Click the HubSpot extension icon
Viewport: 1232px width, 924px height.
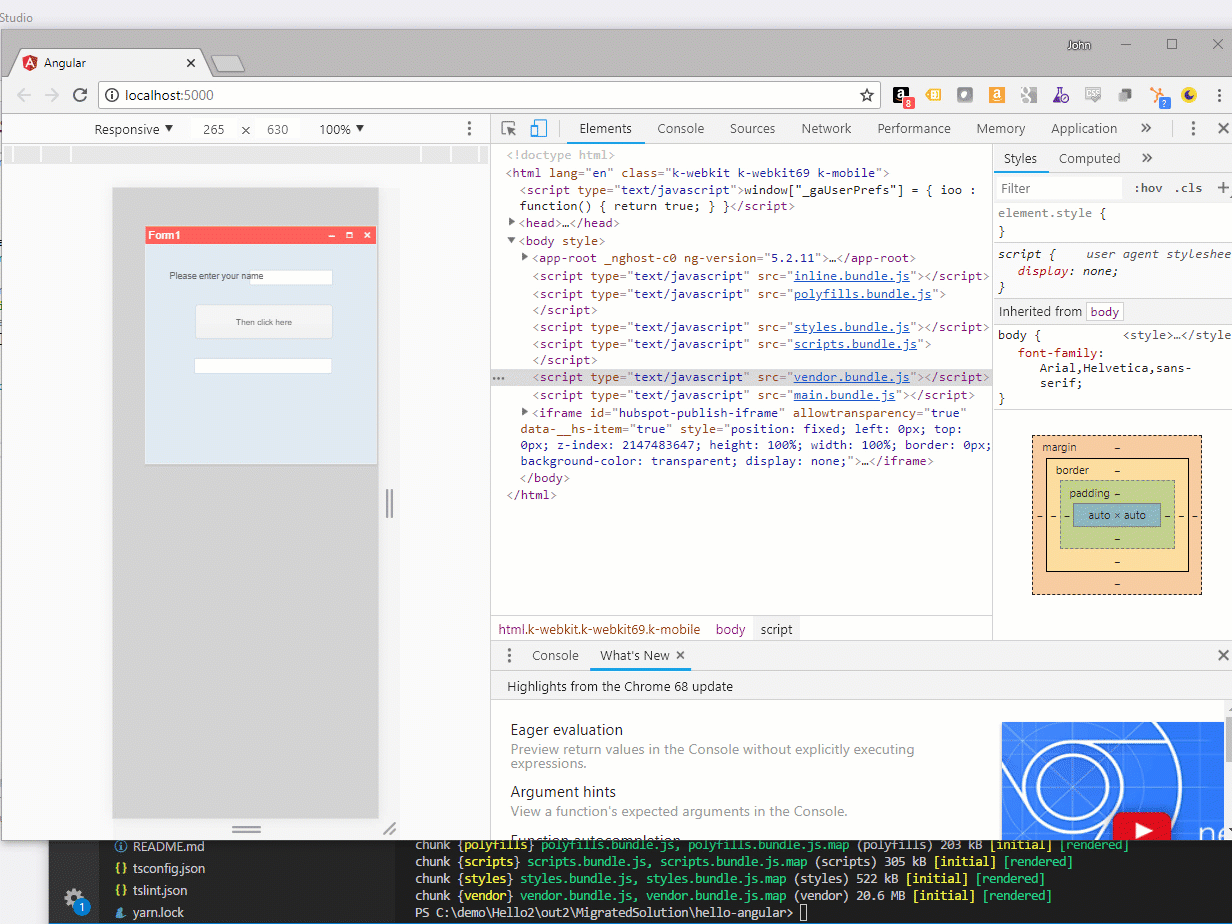[x=1158, y=96]
